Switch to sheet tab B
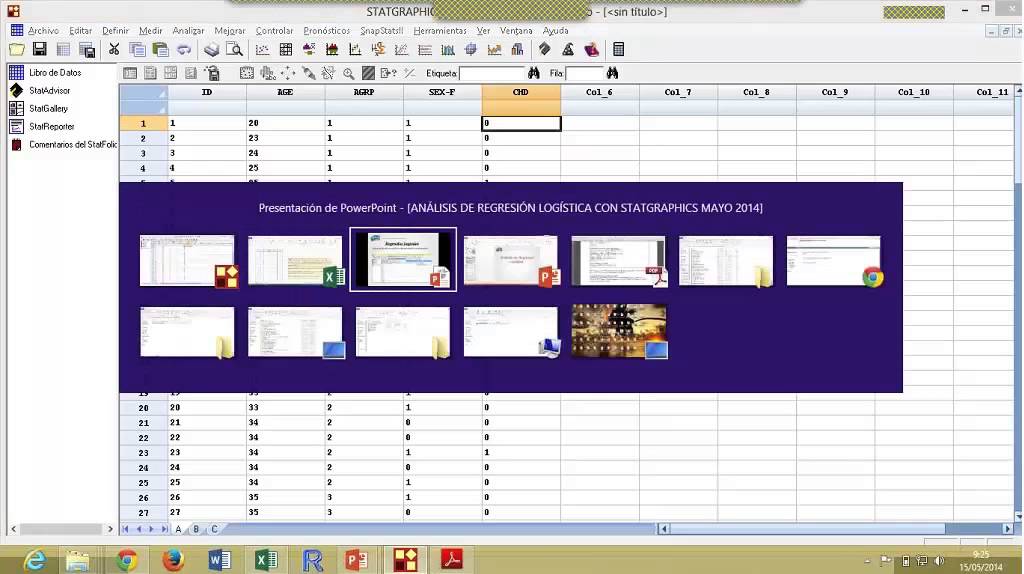Viewport: 1024px width, 574px height. click(196, 529)
